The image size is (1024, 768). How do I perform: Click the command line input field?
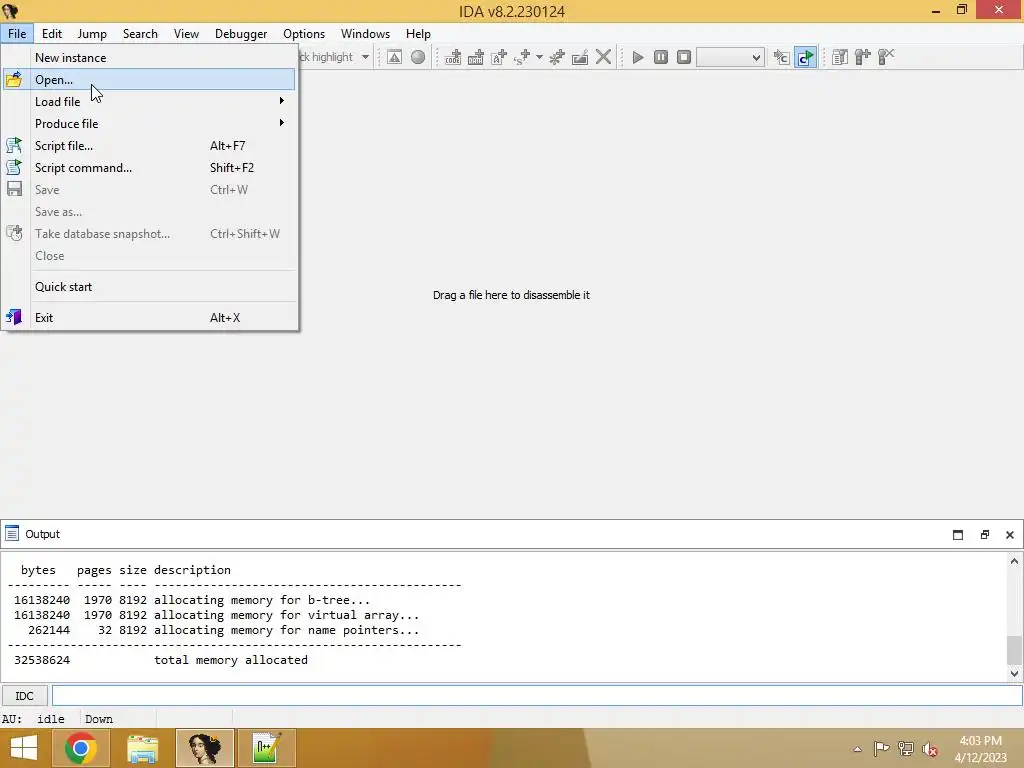[x=537, y=696]
